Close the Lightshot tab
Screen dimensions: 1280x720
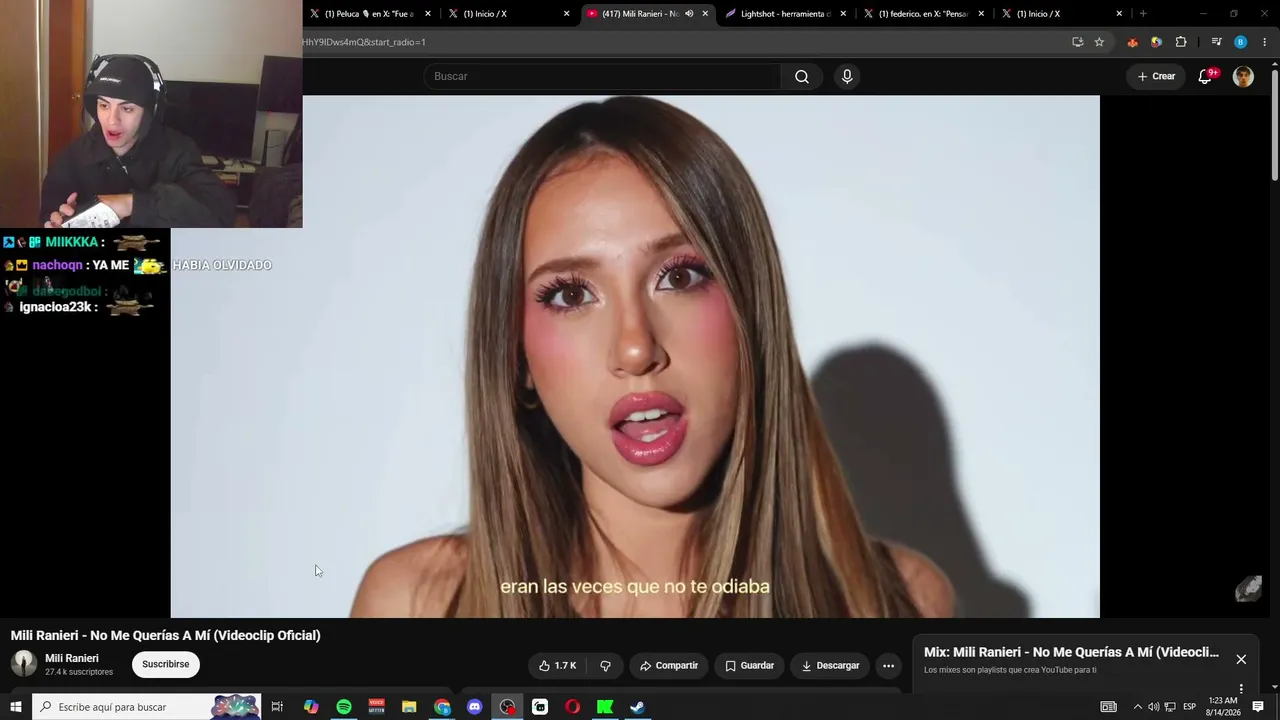(x=843, y=14)
